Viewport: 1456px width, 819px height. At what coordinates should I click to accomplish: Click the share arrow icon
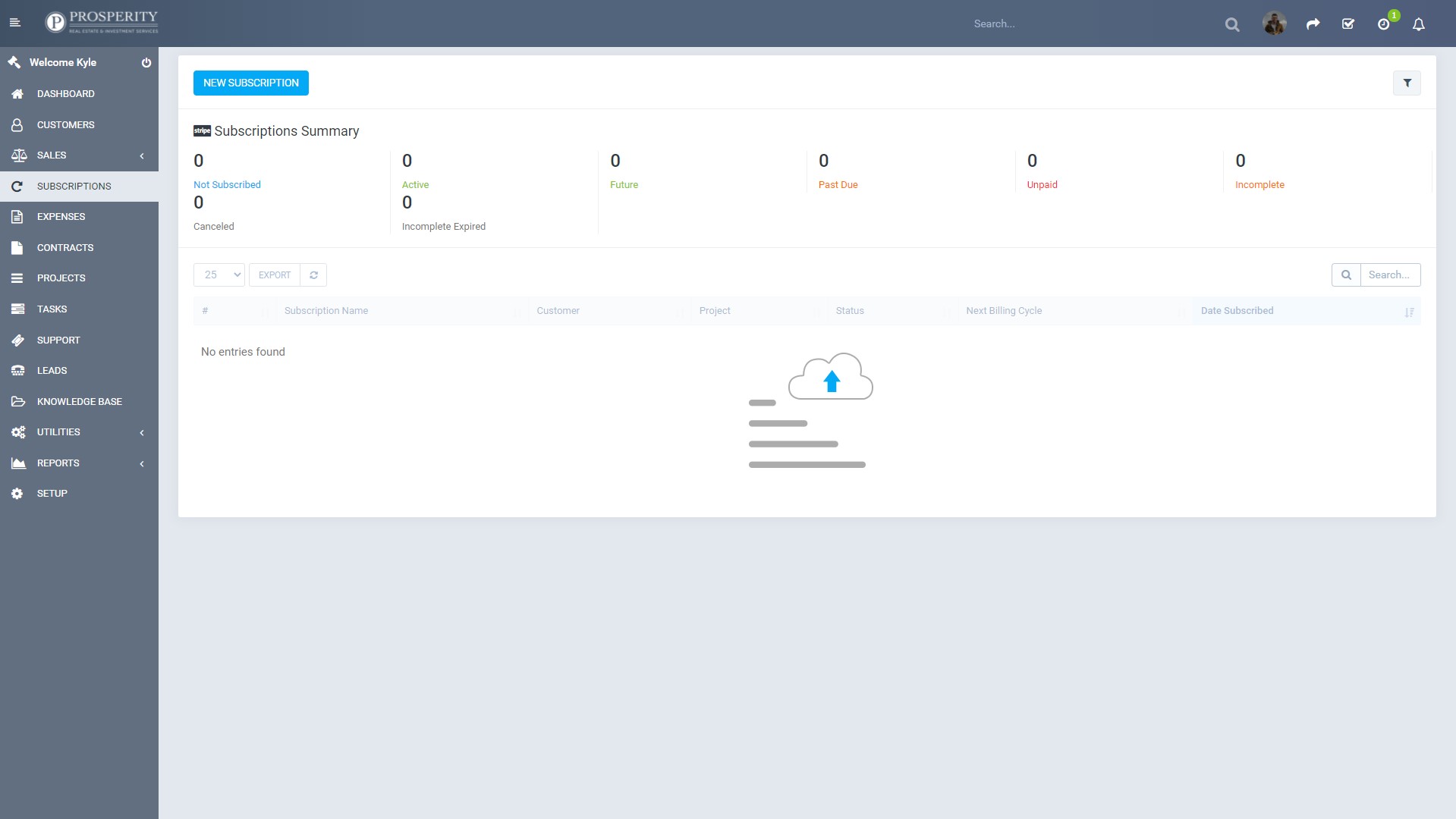tap(1313, 24)
